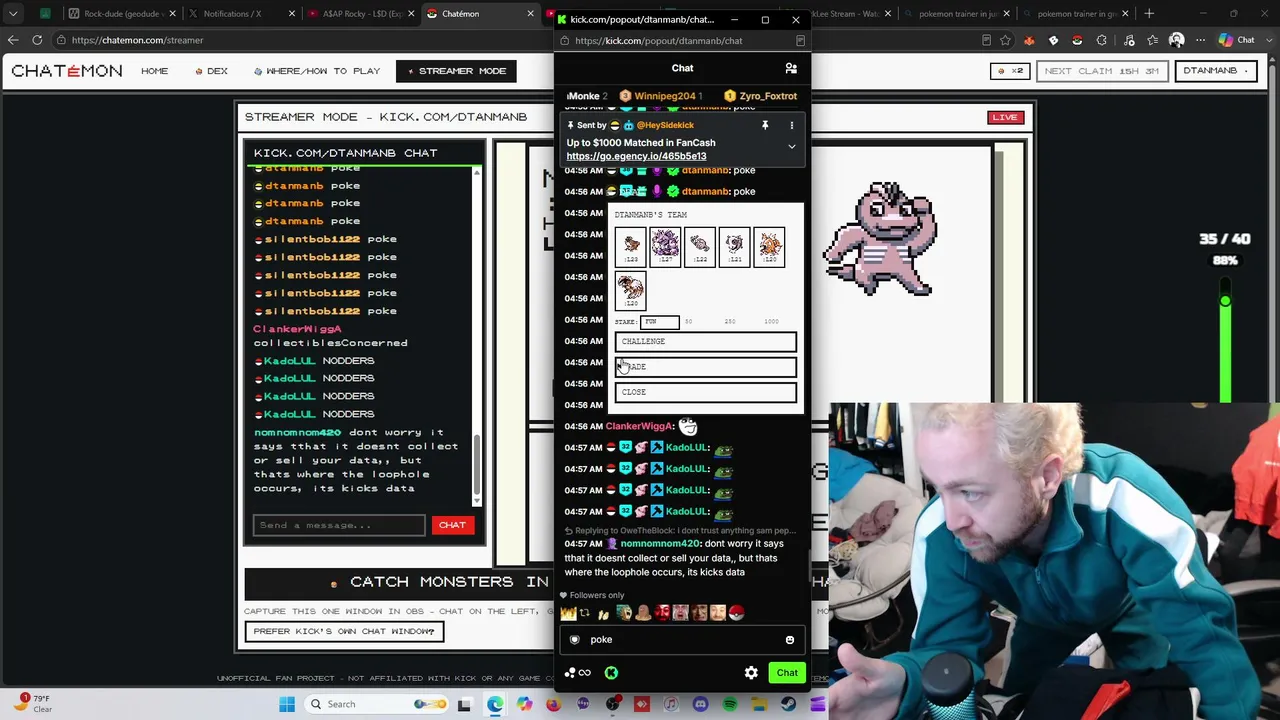Switch to the Rock-dude (geodude) tab
This screenshot has height=720, width=1280.
[121, 14]
